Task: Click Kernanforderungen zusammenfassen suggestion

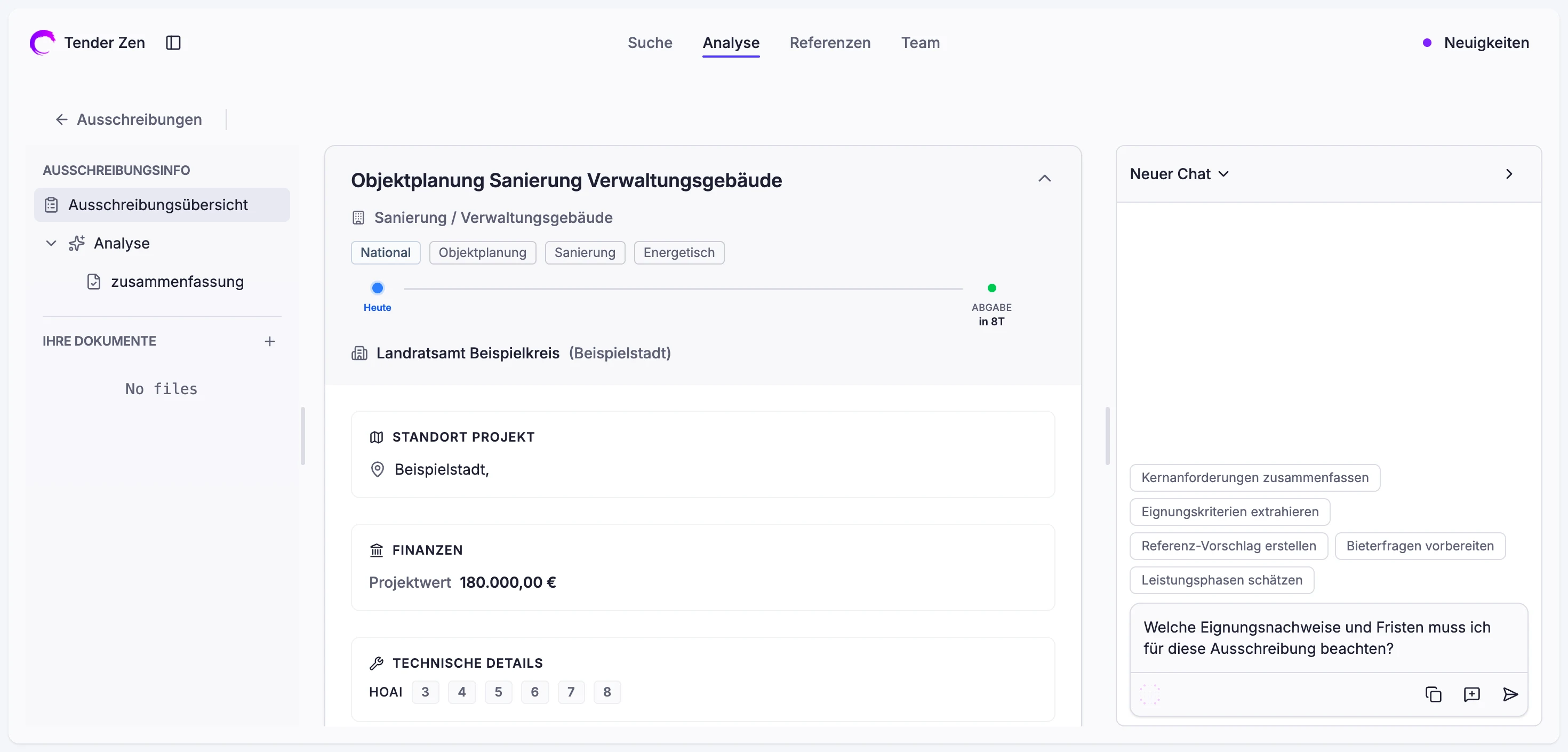Action: [1255, 478]
